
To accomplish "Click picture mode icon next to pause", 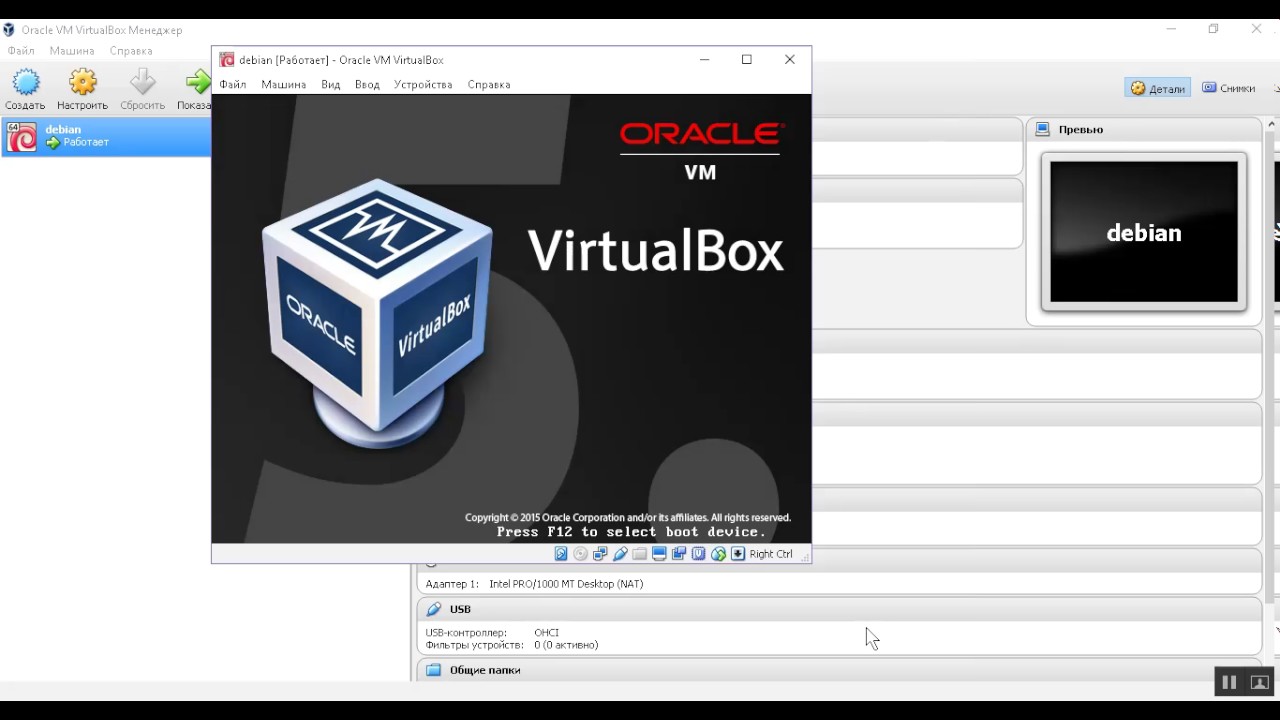I will click(1260, 682).
